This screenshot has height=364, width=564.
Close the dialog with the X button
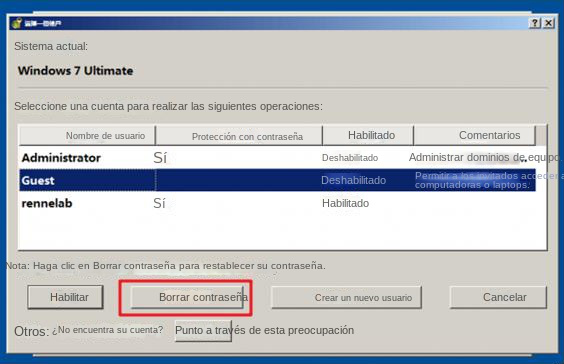coord(548,23)
